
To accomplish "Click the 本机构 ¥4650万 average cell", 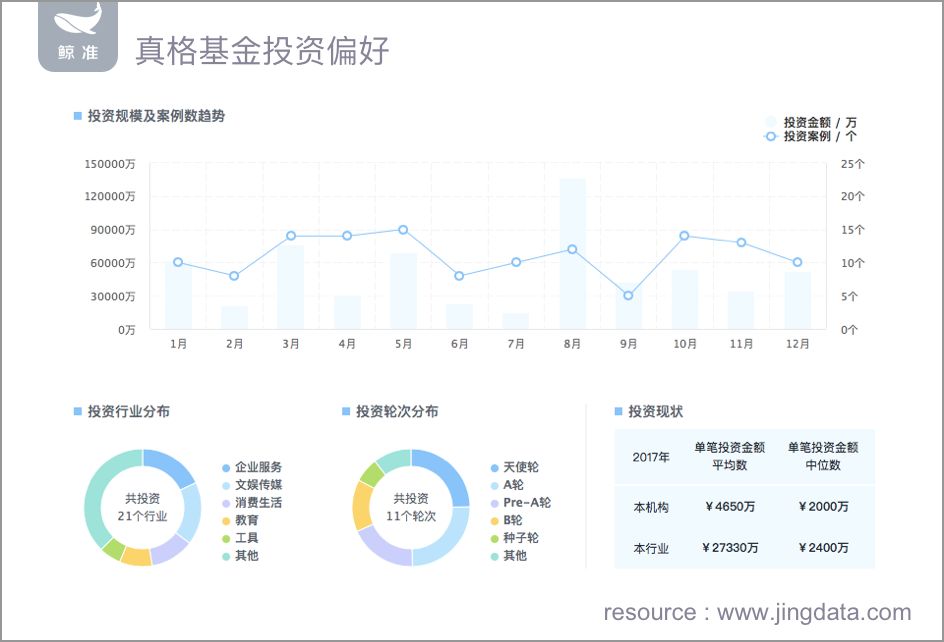I will (730, 506).
